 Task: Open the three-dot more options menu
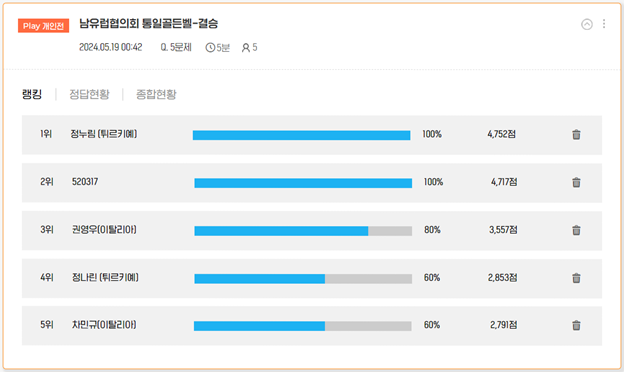(604, 24)
